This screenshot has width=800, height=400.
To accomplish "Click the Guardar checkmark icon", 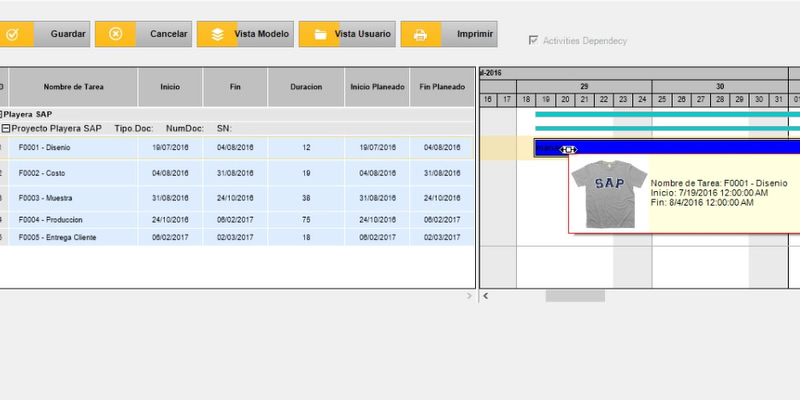I will pyautogui.click(x=13, y=34).
